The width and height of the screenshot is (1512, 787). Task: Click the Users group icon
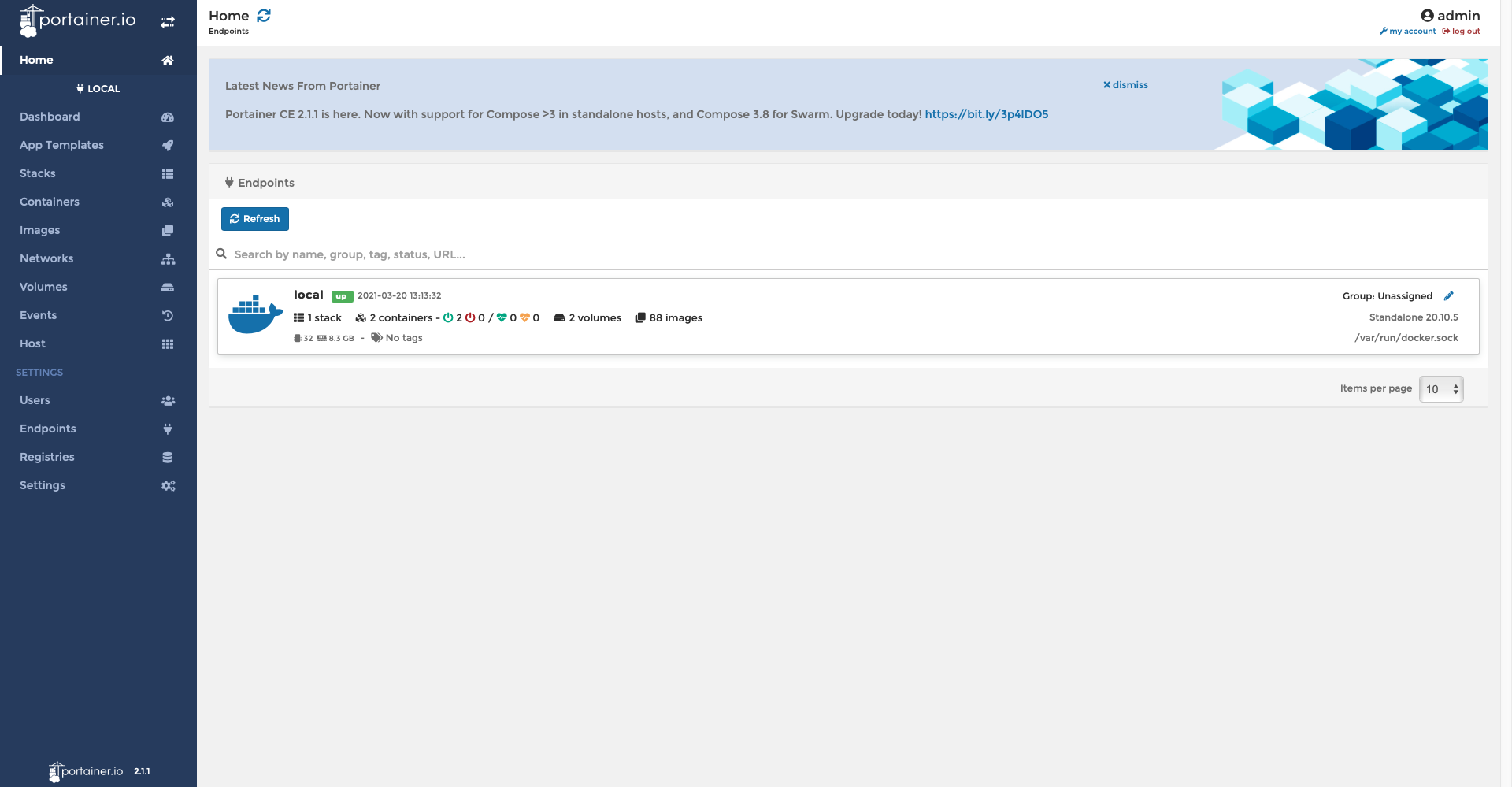pos(168,401)
